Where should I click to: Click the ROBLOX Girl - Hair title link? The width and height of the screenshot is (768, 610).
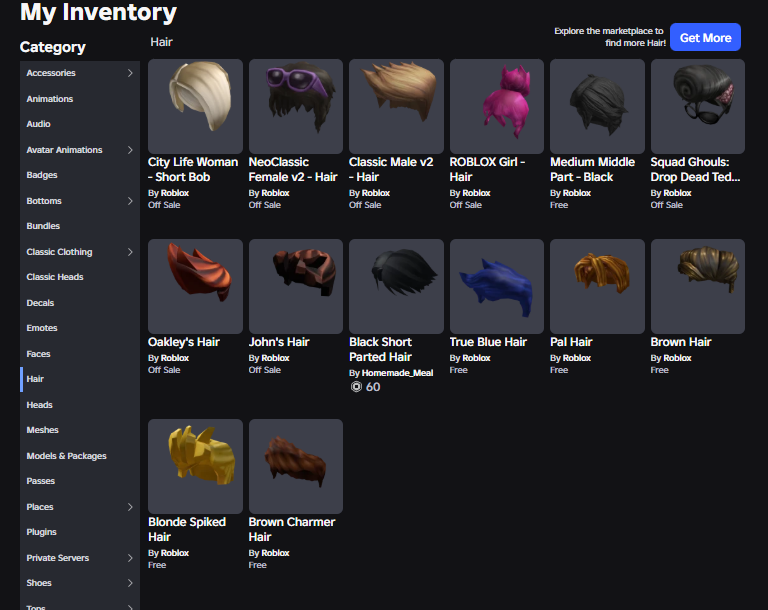coord(487,170)
